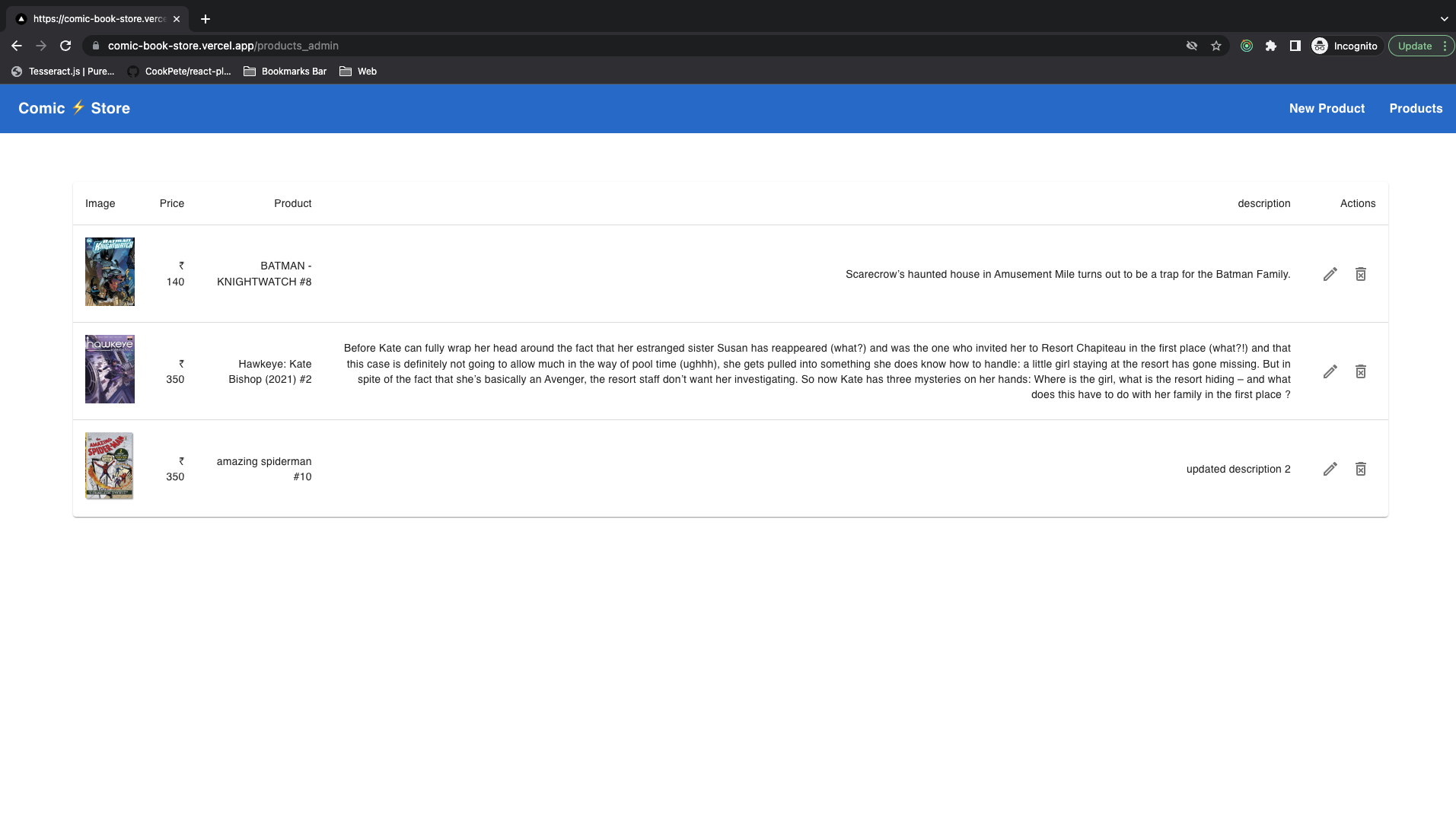Open the Incognito profile button
Image resolution: width=1456 pixels, height=822 pixels.
(1345, 46)
